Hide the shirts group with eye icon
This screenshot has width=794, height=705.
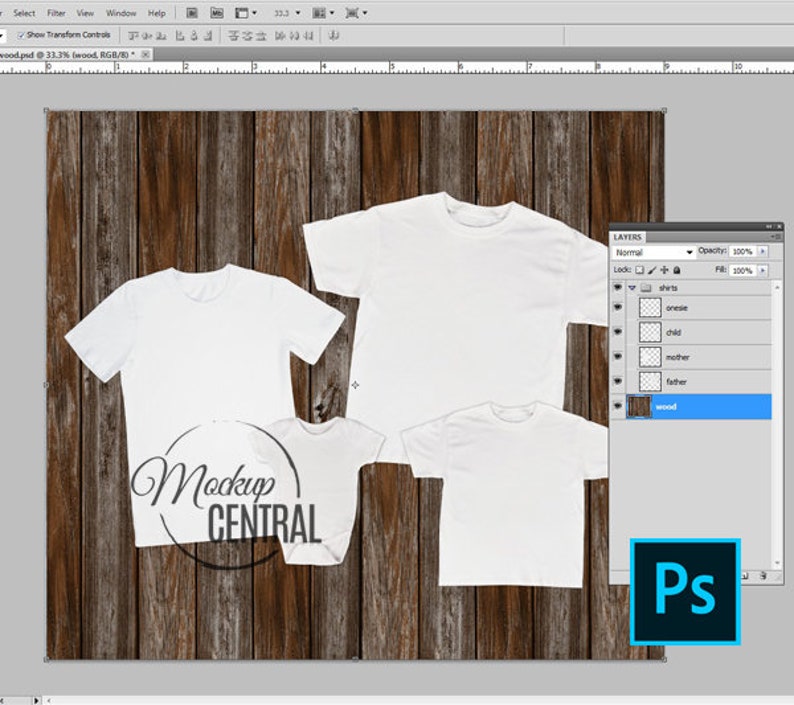(x=618, y=288)
